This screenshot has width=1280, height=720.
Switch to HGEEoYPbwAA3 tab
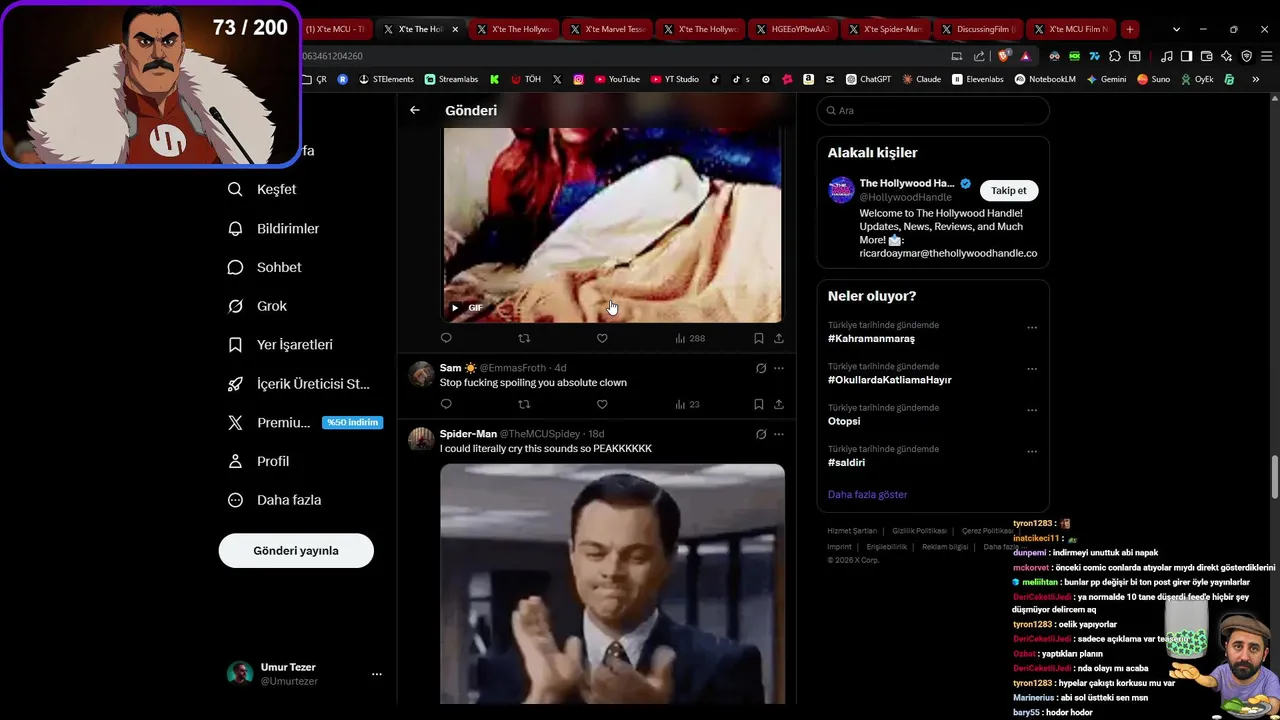click(x=793, y=29)
